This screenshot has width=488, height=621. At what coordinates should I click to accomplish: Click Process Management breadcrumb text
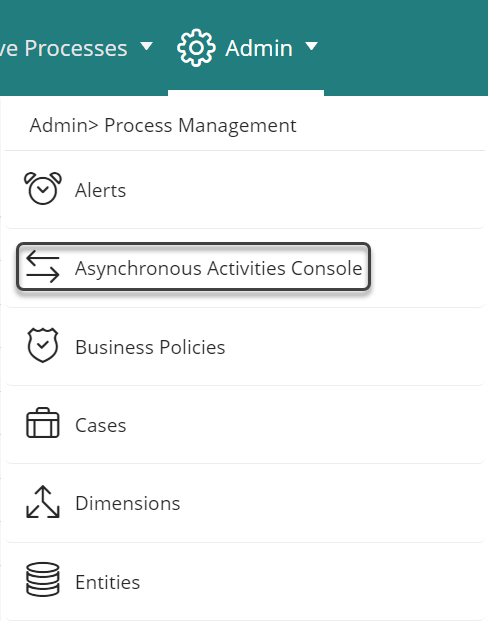(200, 126)
